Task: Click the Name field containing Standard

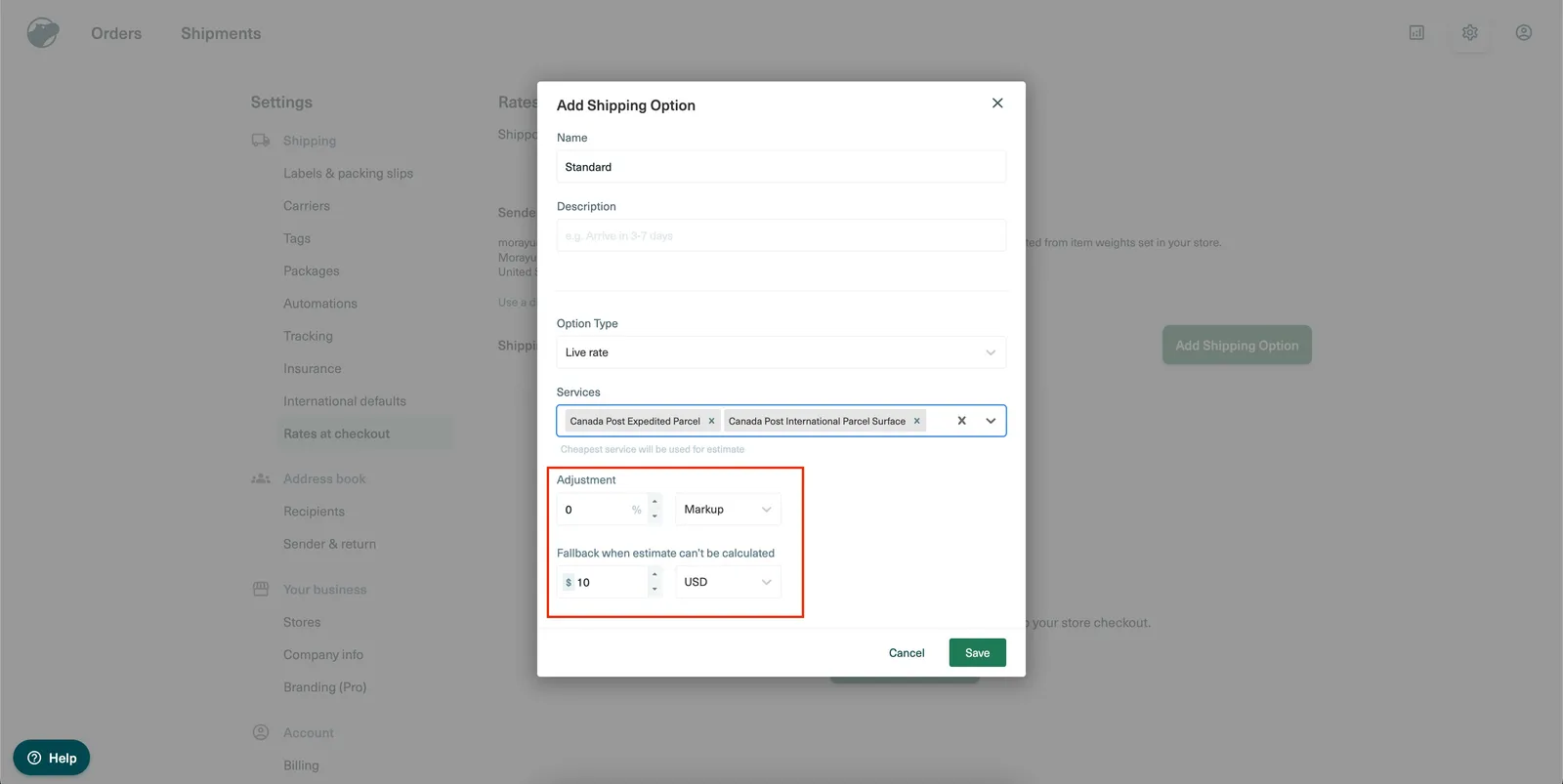Action: coord(781,167)
